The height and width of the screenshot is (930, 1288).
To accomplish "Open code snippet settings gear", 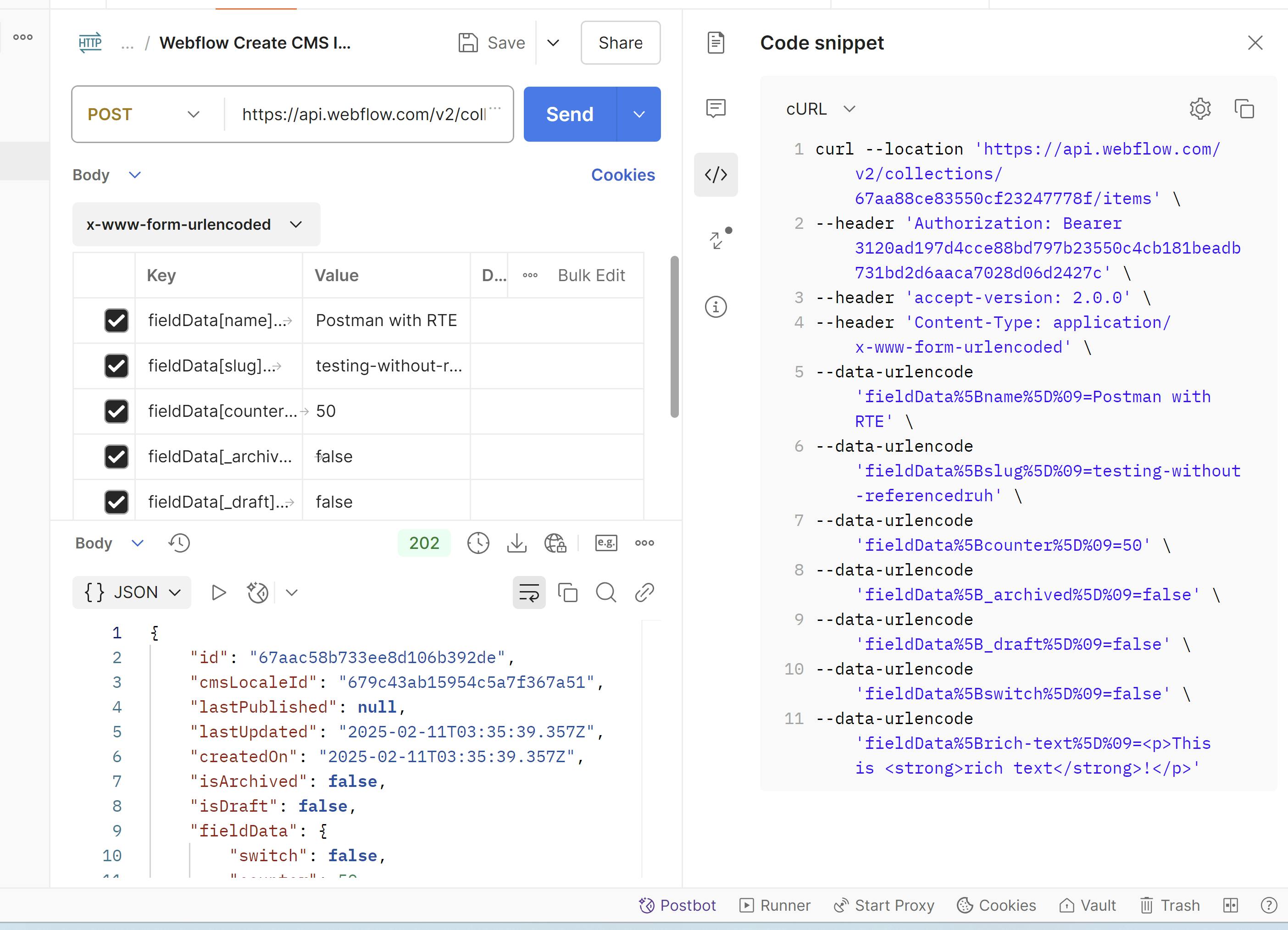I will click(x=1199, y=108).
